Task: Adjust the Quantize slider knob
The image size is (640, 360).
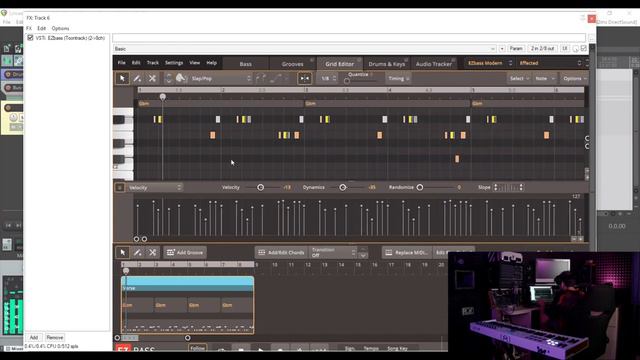Action: 347,80
